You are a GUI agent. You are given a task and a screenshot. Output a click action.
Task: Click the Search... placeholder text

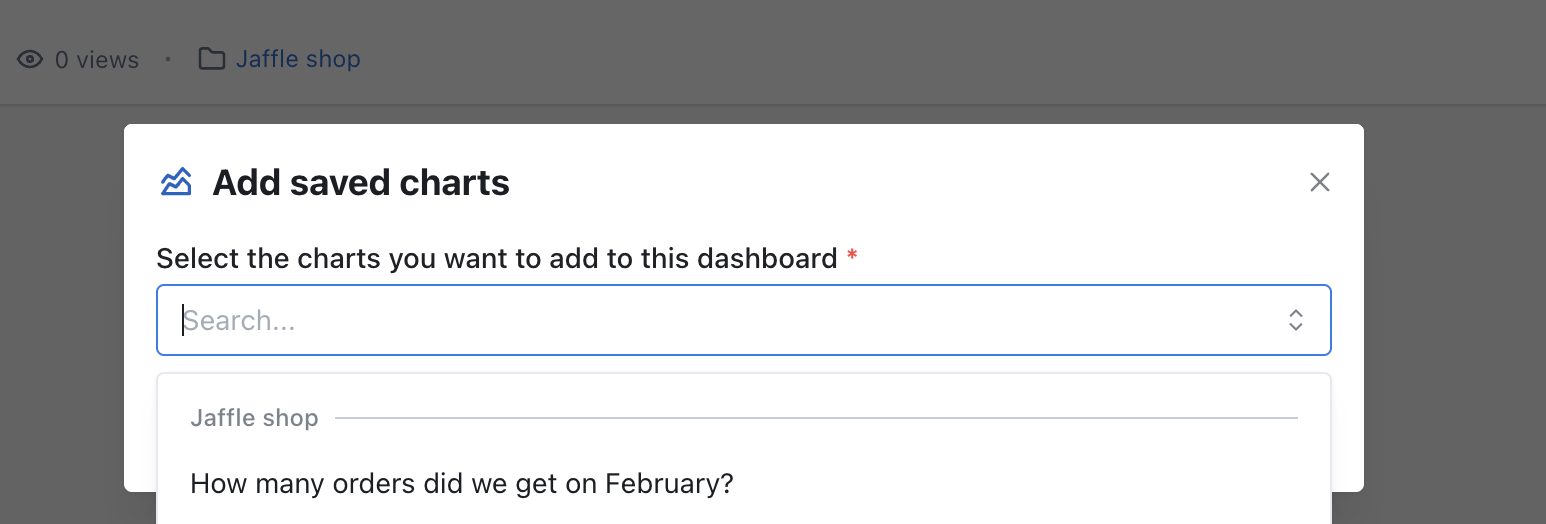click(240, 321)
